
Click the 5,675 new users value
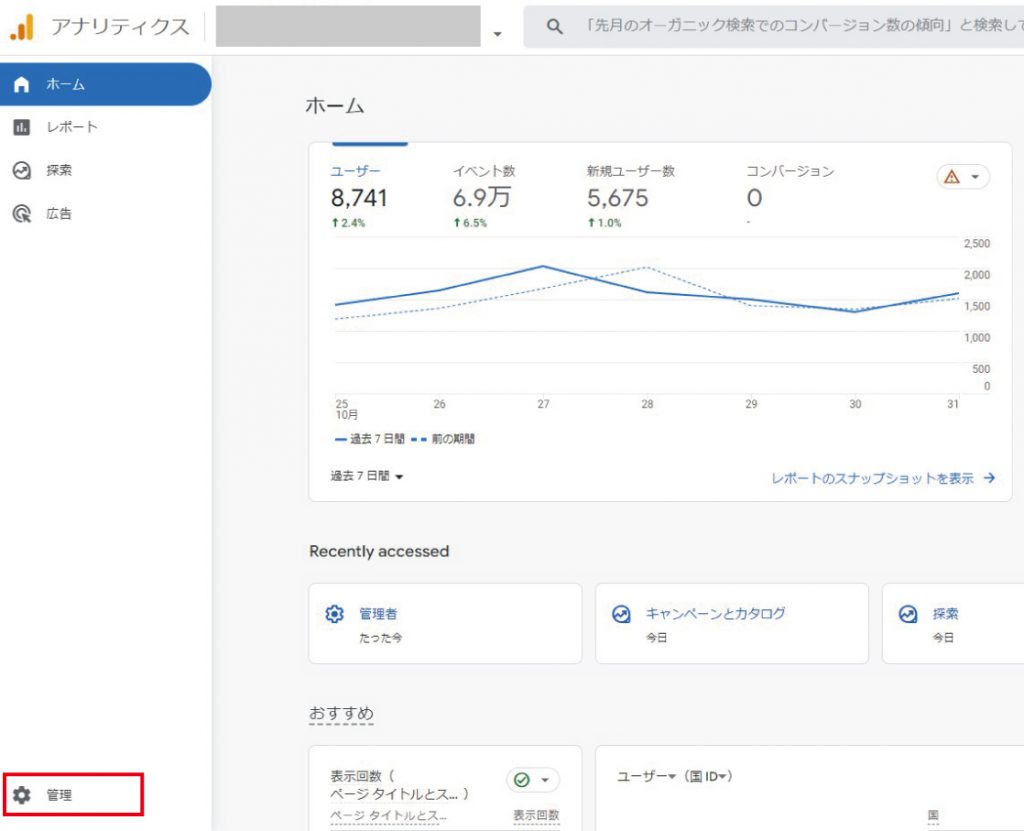617,198
